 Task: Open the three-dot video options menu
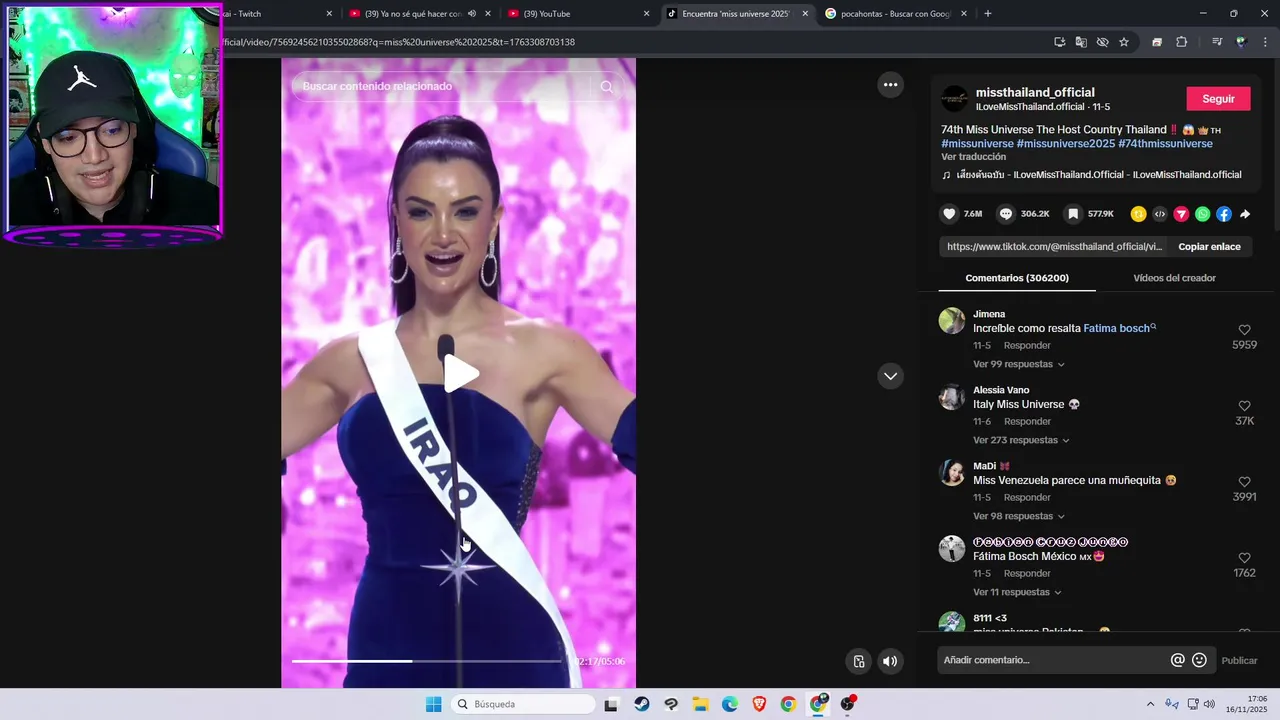click(890, 85)
